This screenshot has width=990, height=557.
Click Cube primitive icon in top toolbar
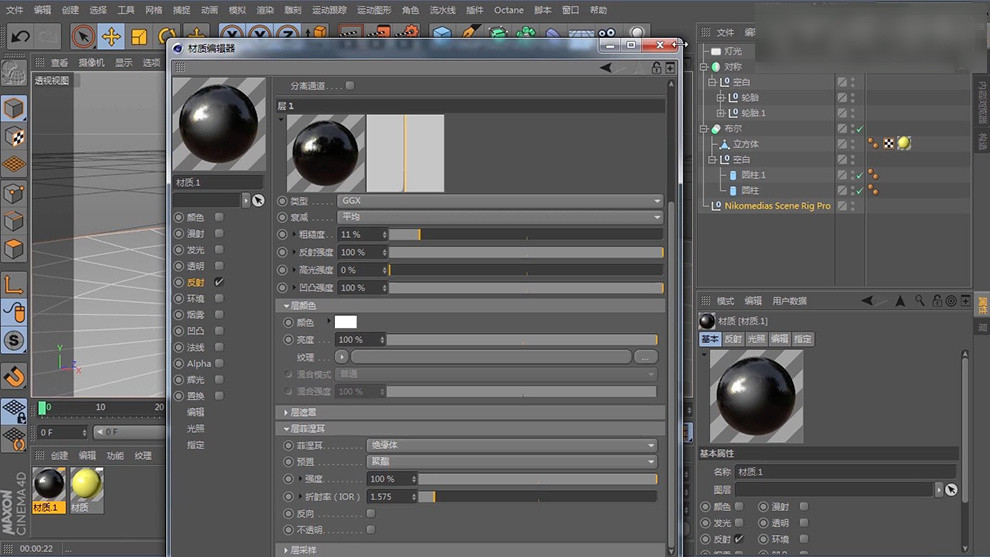click(442, 33)
